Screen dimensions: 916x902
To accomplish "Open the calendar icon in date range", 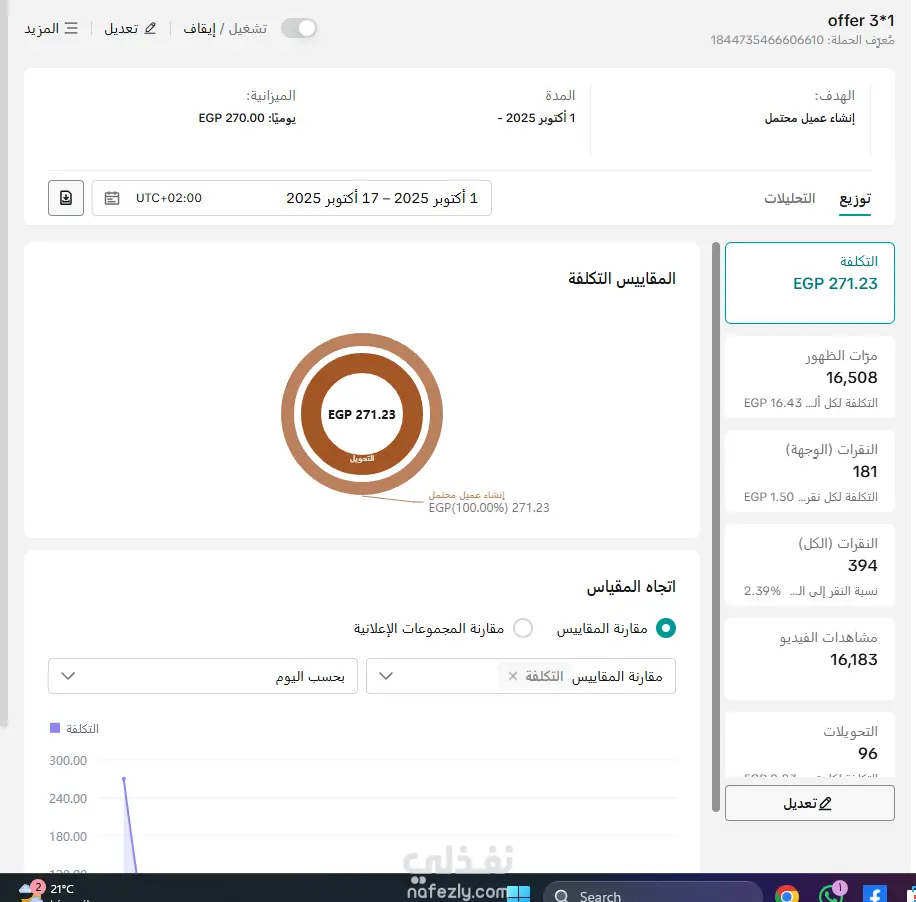I will 112,198.
